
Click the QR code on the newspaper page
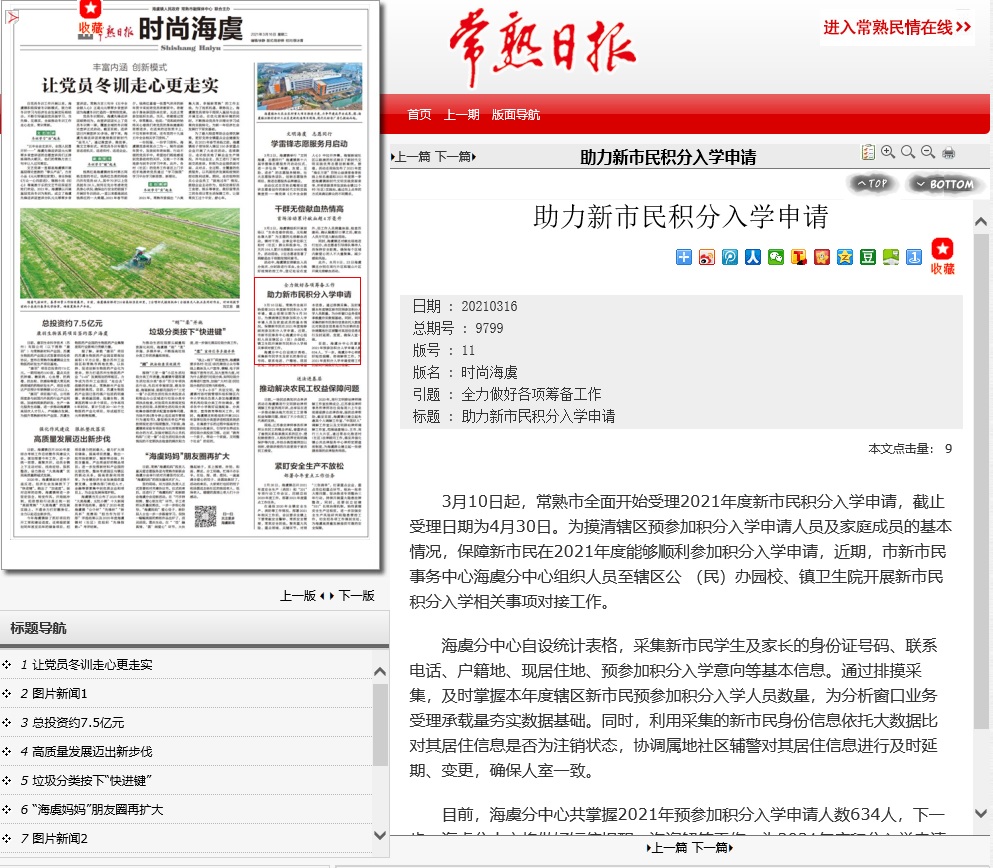[x=205, y=516]
